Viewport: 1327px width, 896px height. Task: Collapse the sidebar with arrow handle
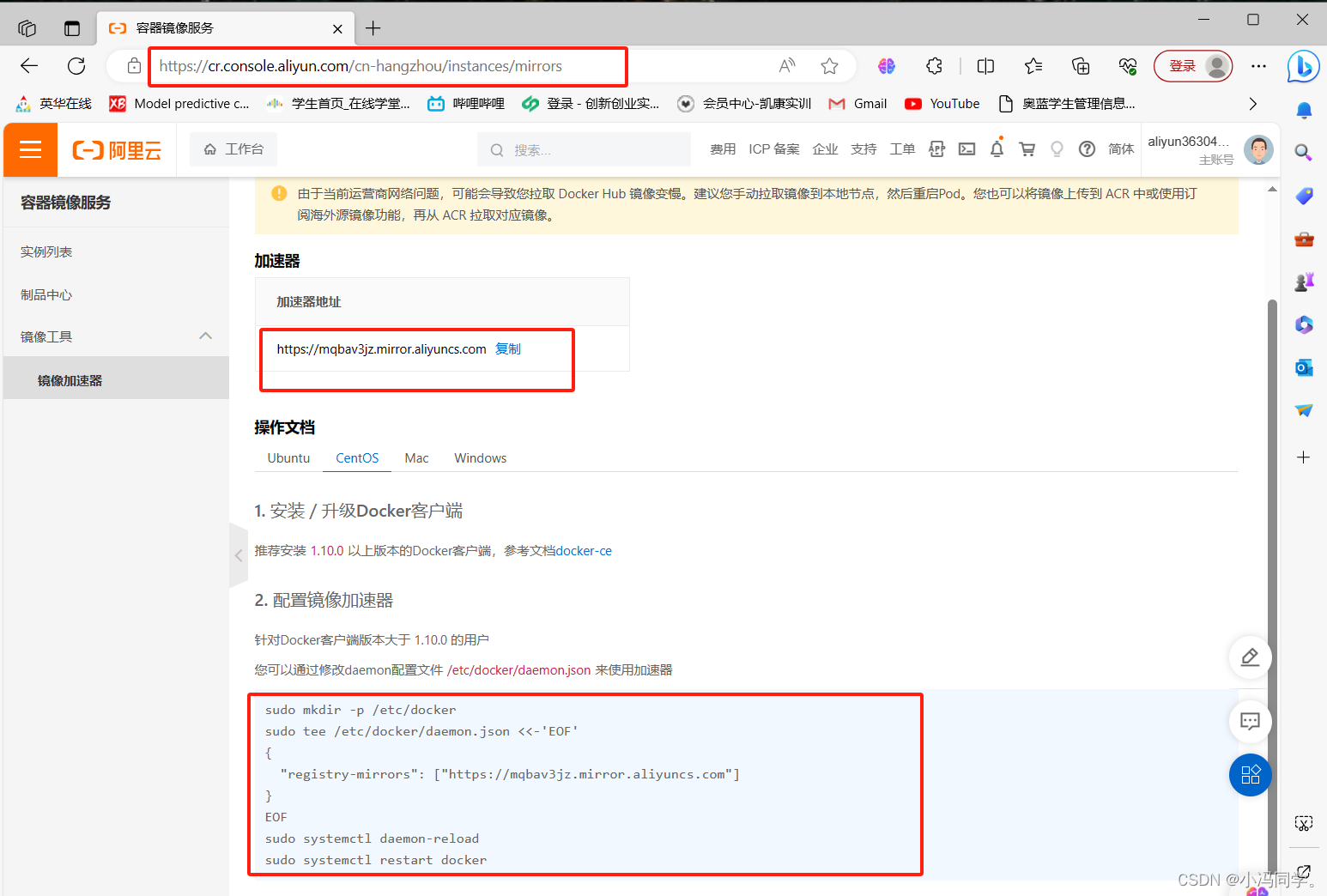coord(239,555)
